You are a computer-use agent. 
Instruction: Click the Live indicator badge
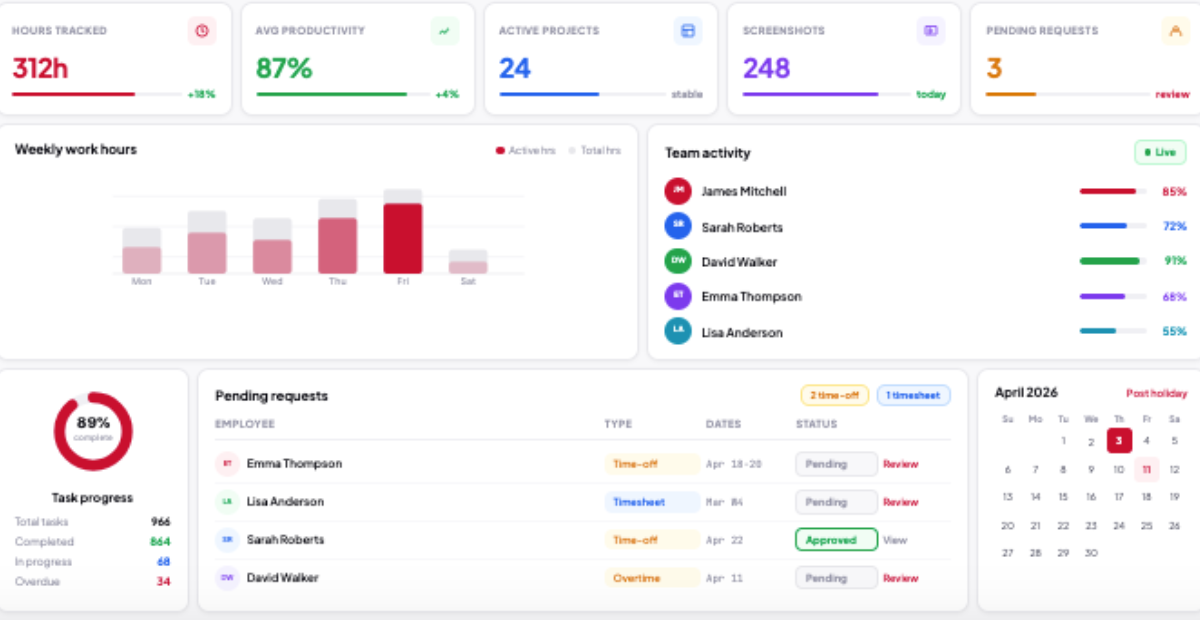point(1160,152)
